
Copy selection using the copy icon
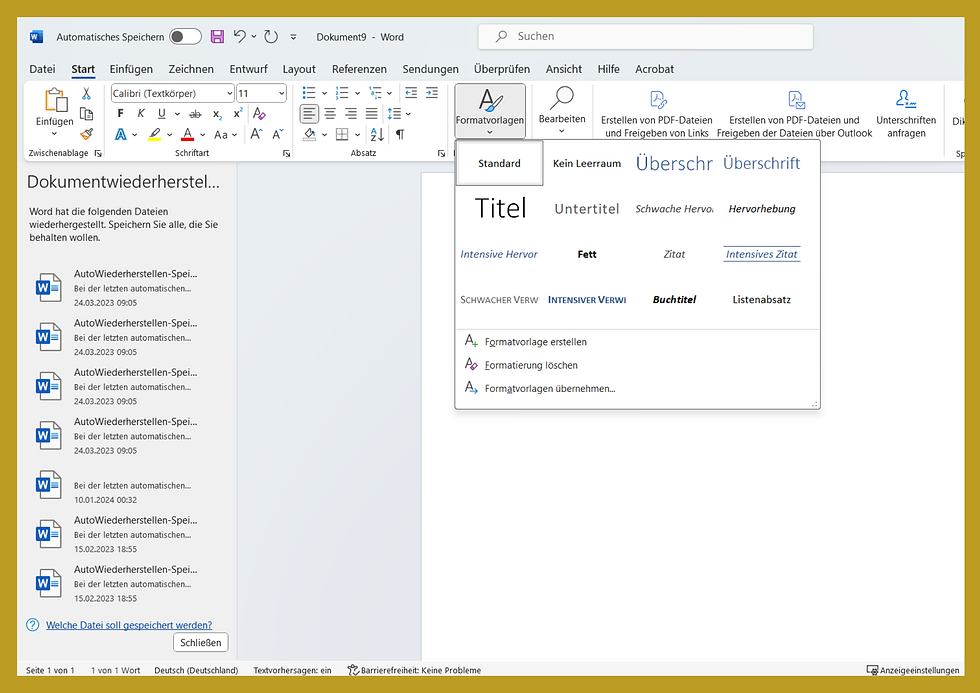pos(86,113)
